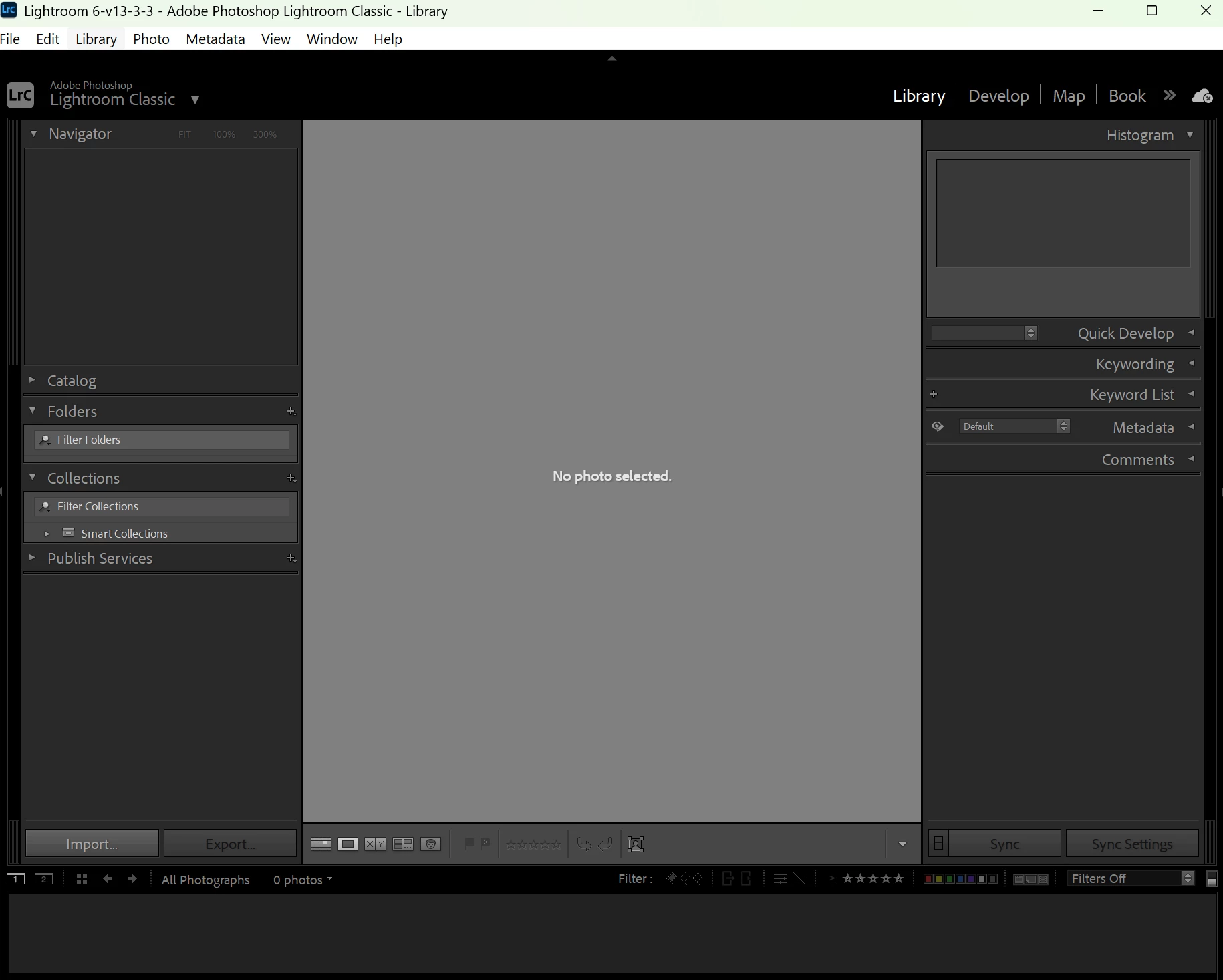Click rating operator greater-or-equal symbol

tap(832, 879)
